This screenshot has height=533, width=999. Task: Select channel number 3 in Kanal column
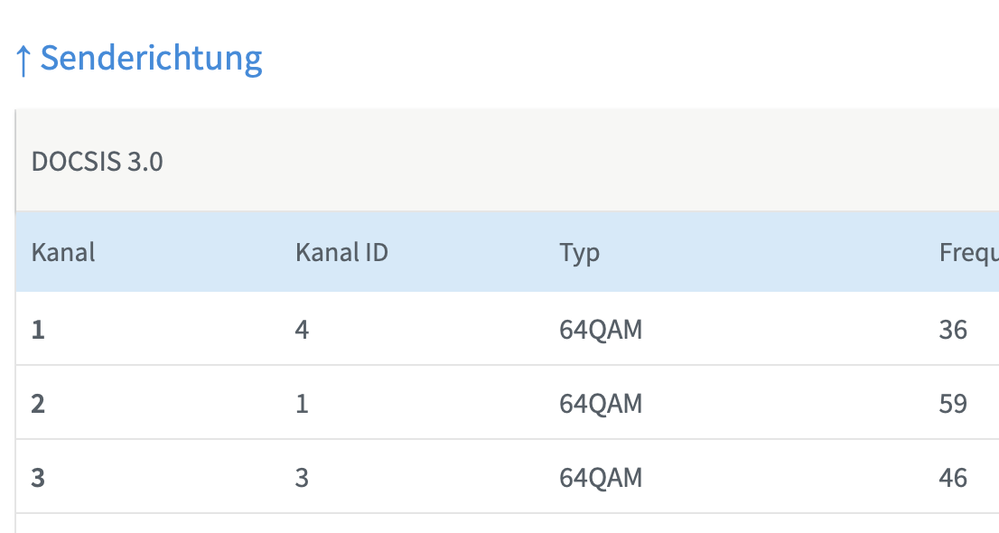click(38, 477)
